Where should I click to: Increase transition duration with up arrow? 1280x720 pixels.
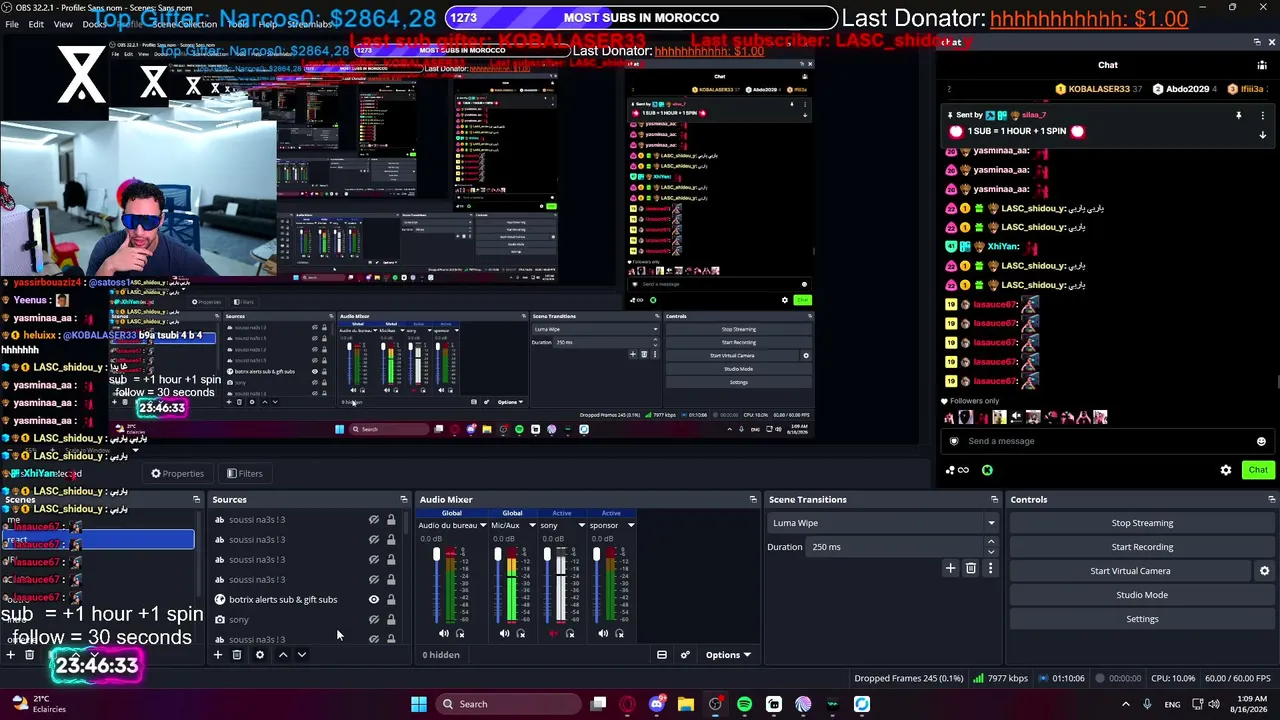(991, 542)
